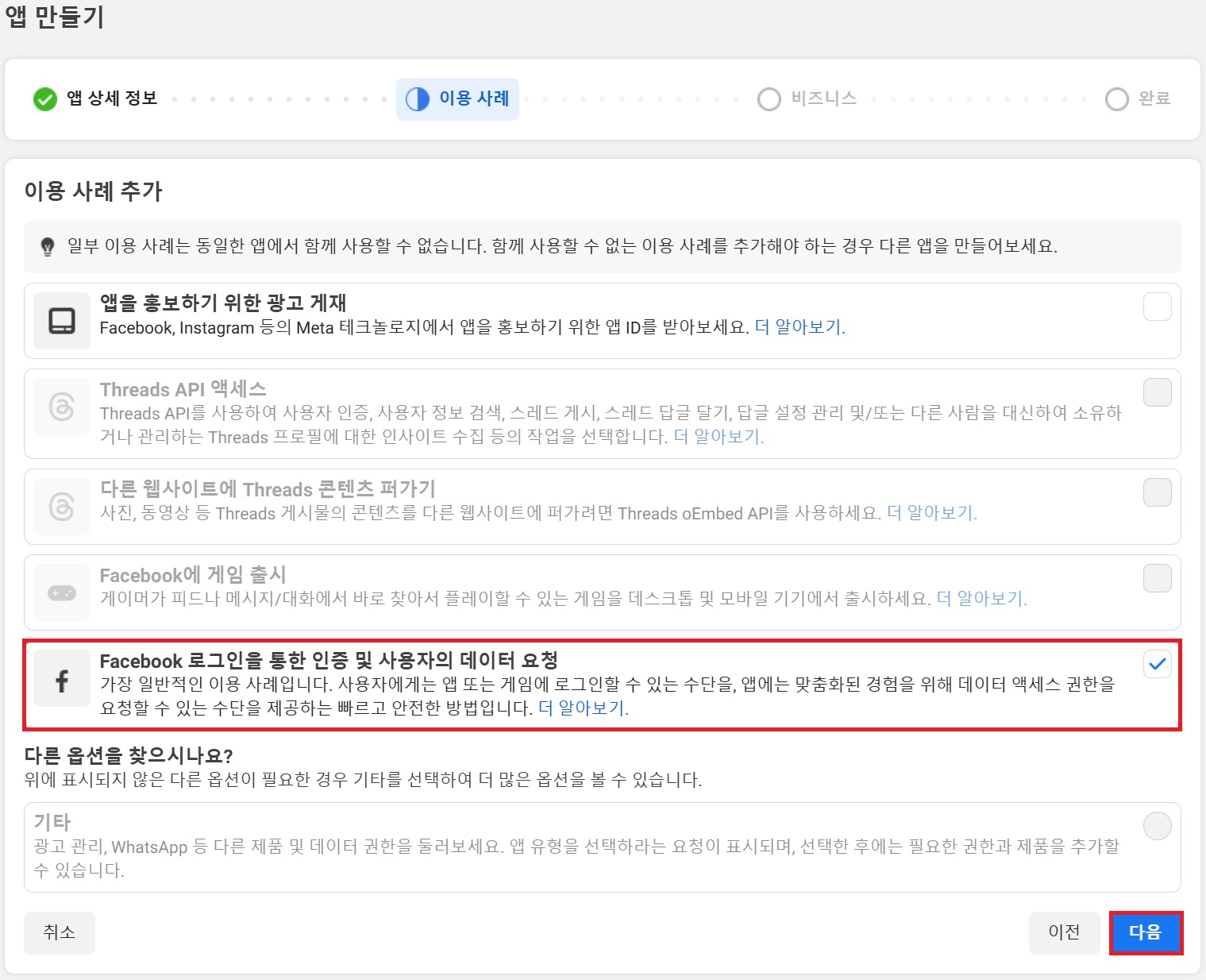Open 더 알아보기 link for Facebook 로그인
The width and height of the screenshot is (1206, 980).
coord(583,708)
